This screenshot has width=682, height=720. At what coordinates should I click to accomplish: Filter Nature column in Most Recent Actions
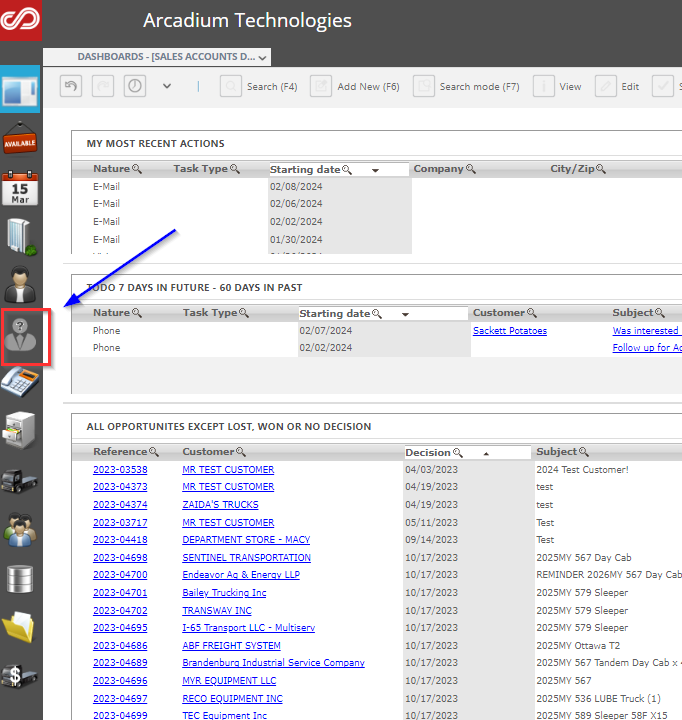point(137,169)
